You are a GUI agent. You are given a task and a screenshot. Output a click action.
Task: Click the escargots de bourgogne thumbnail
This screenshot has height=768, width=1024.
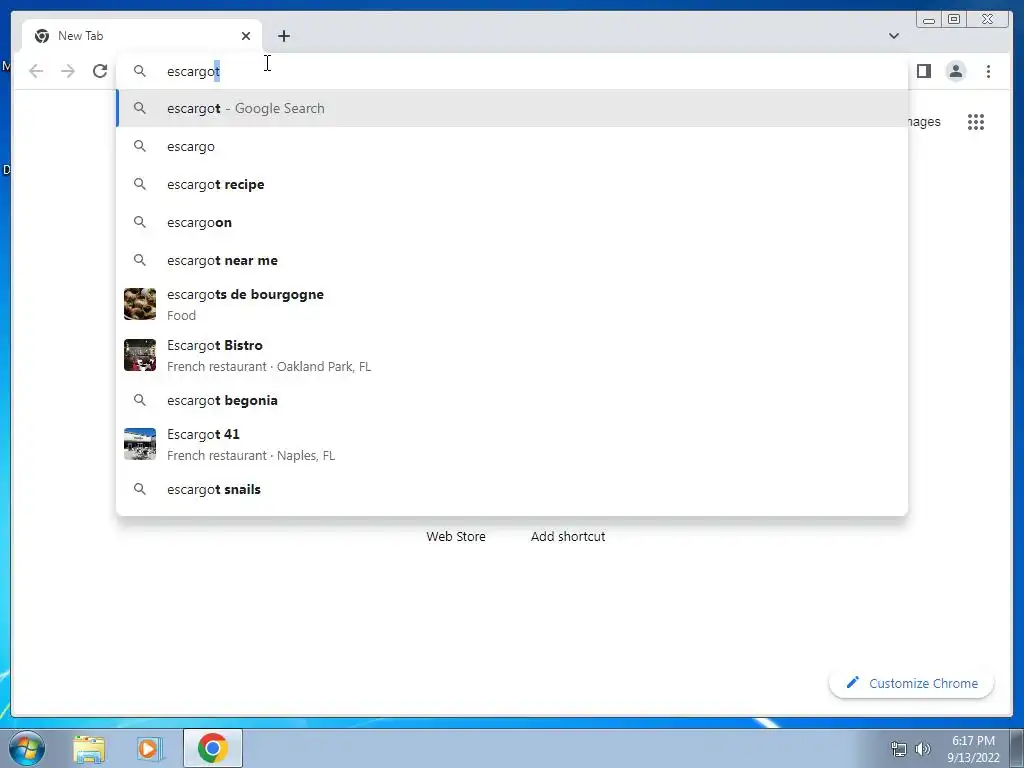(140, 304)
